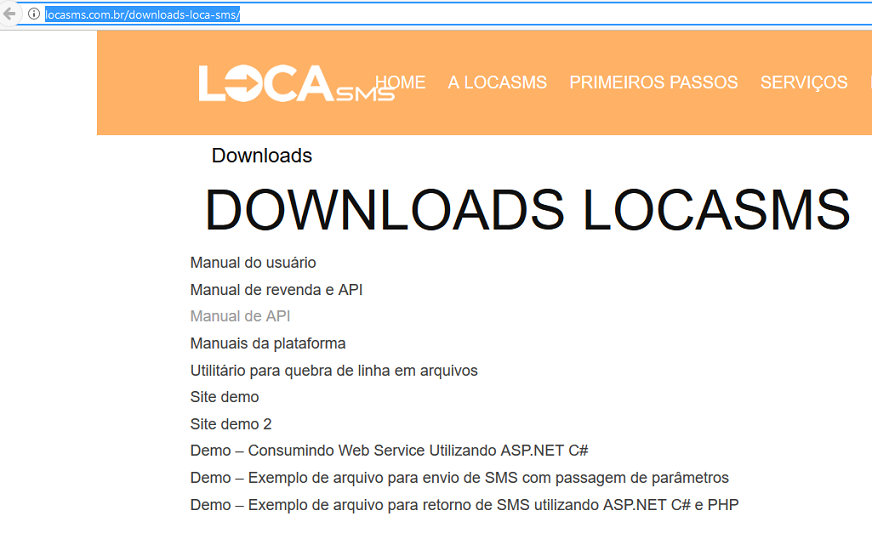Click the browser back arrow button
The height and width of the screenshot is (556, 872).
[x=9, y=14]
